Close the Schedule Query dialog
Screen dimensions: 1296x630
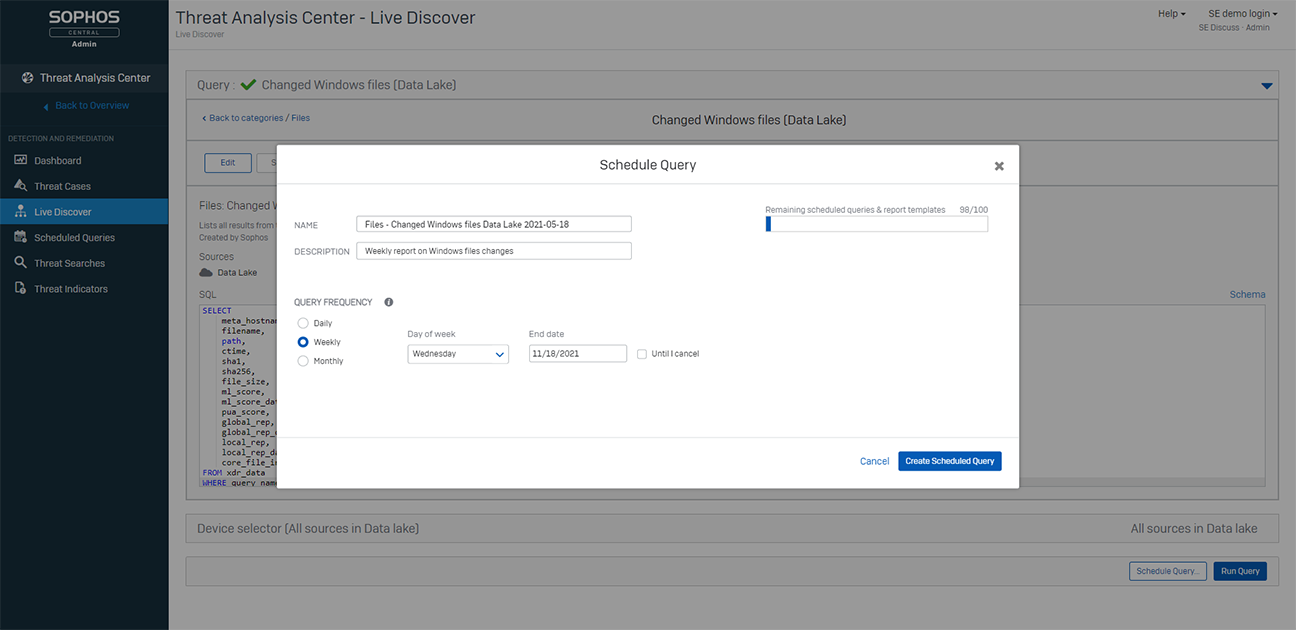[999, 167]
